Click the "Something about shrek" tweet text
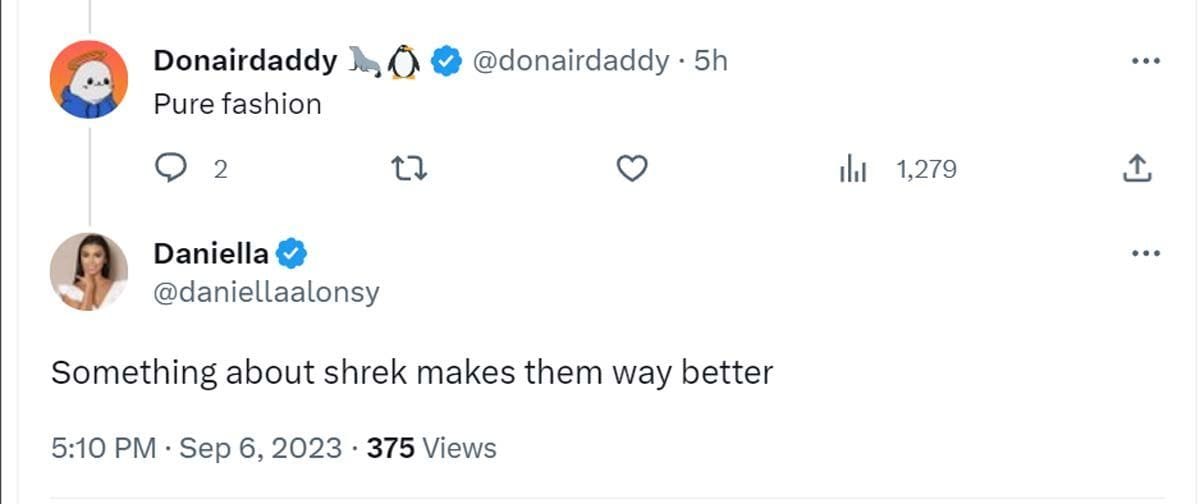1200x504 pixels. pyautogui.click(x=411, y=373)
